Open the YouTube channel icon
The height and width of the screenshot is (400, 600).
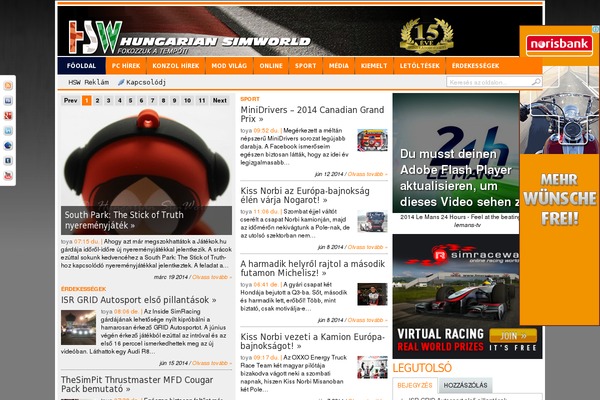point(8,176)
